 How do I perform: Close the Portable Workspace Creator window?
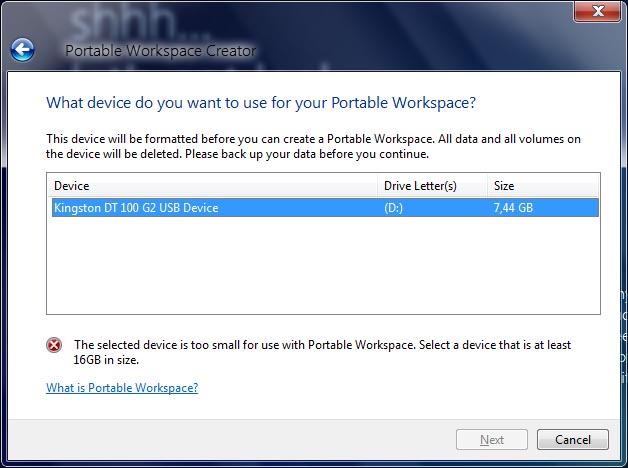(597, 12)
